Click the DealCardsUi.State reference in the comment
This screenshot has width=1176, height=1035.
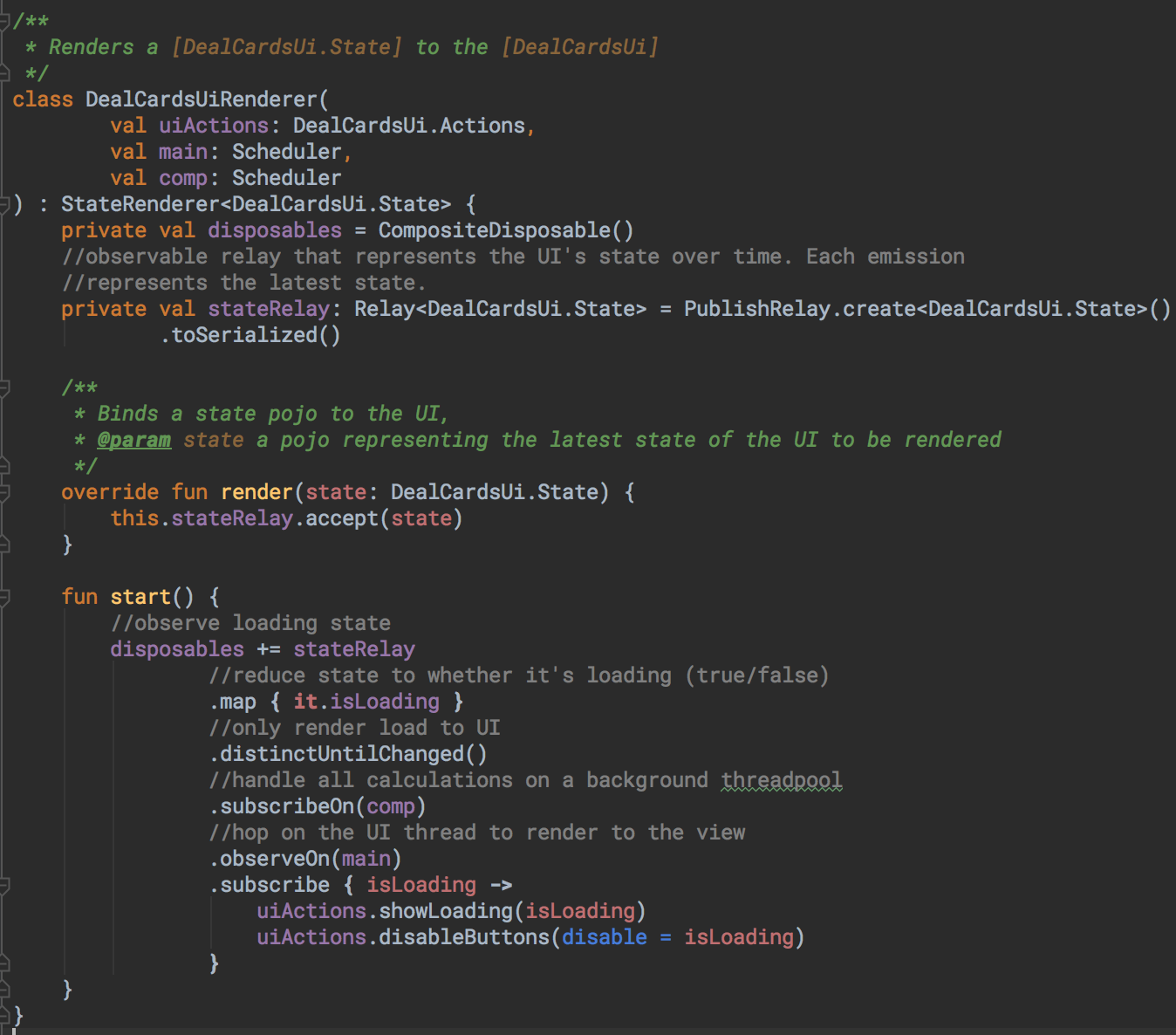288,46
